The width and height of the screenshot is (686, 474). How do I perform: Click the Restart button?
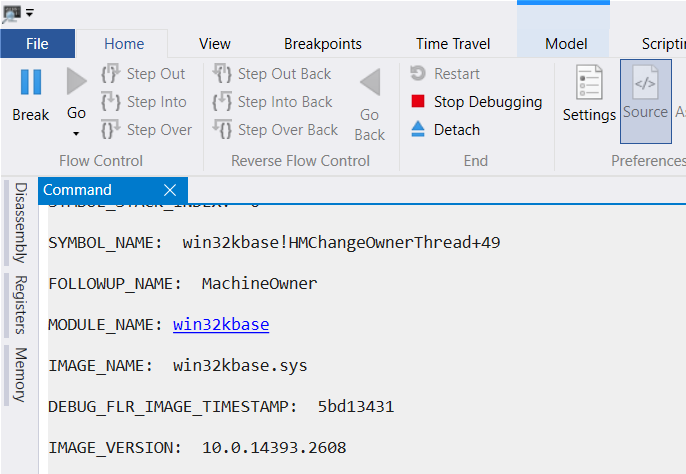[x=445, y=74]
